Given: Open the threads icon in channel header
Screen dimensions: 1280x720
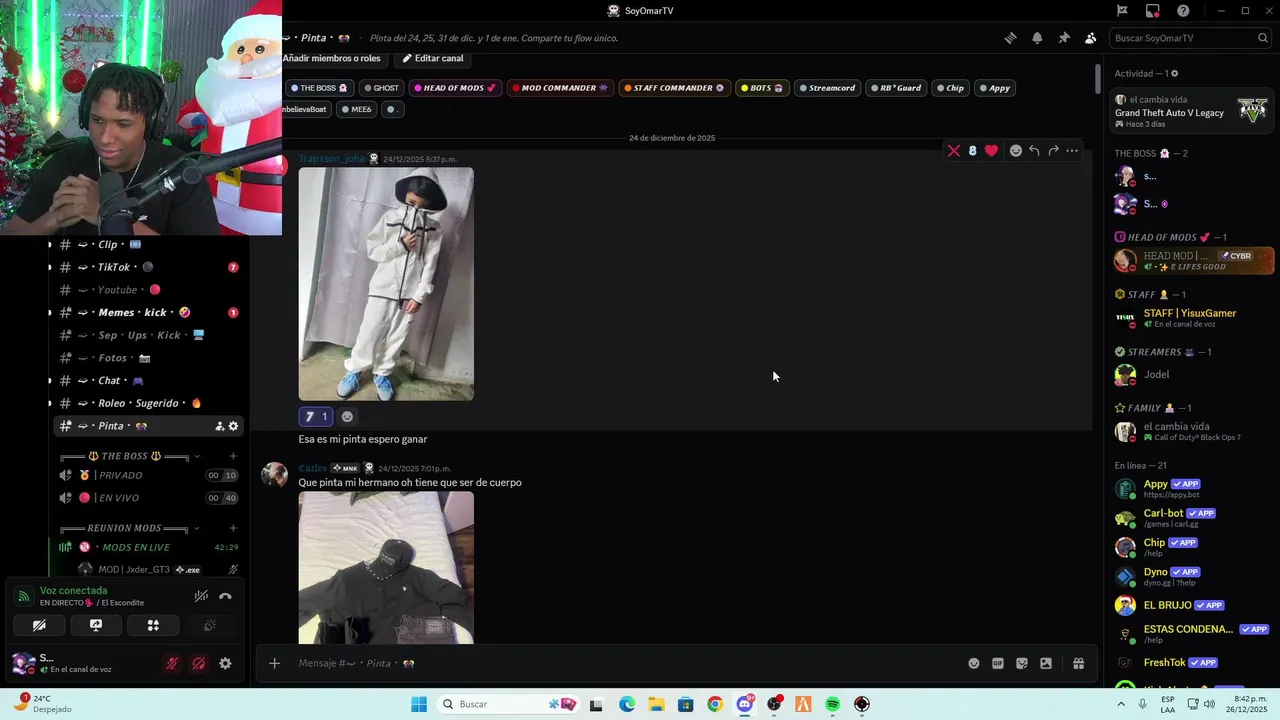Looking at the screenshot, I should tap(1010, 38).
